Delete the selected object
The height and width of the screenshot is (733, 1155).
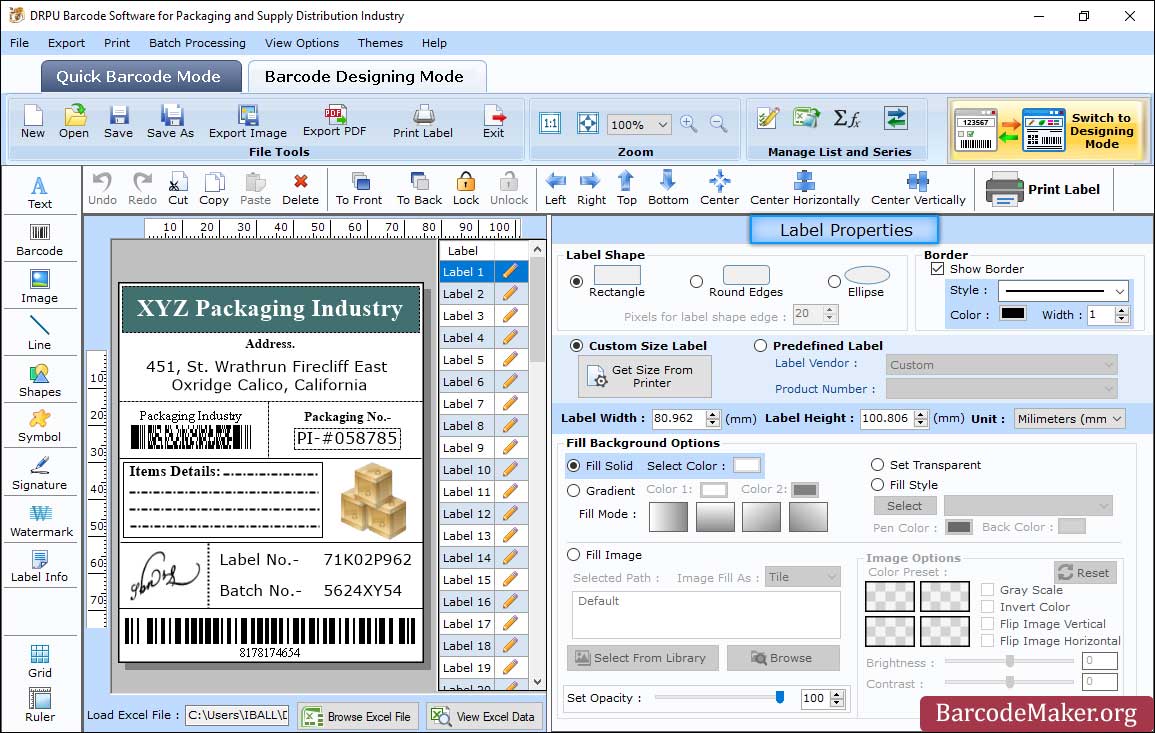pos(301,189)
